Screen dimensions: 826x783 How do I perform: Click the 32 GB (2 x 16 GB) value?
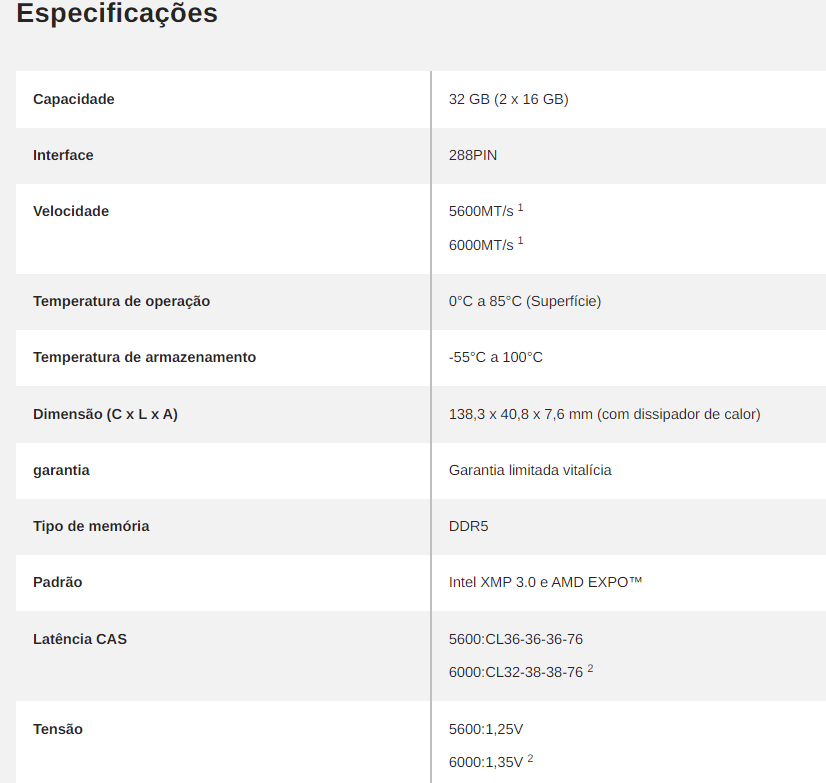coord(508,99)
